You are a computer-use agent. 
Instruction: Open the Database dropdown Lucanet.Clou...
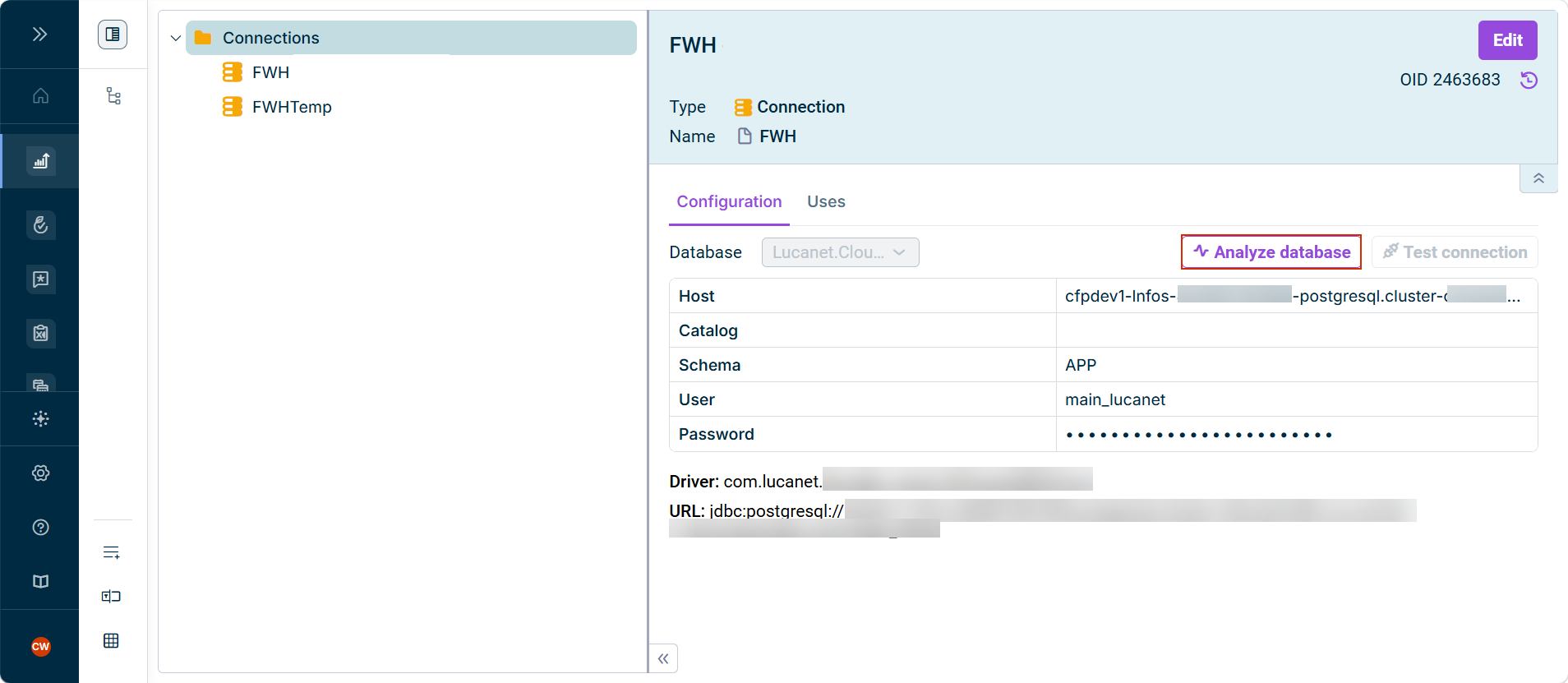[x=840, y=252]
